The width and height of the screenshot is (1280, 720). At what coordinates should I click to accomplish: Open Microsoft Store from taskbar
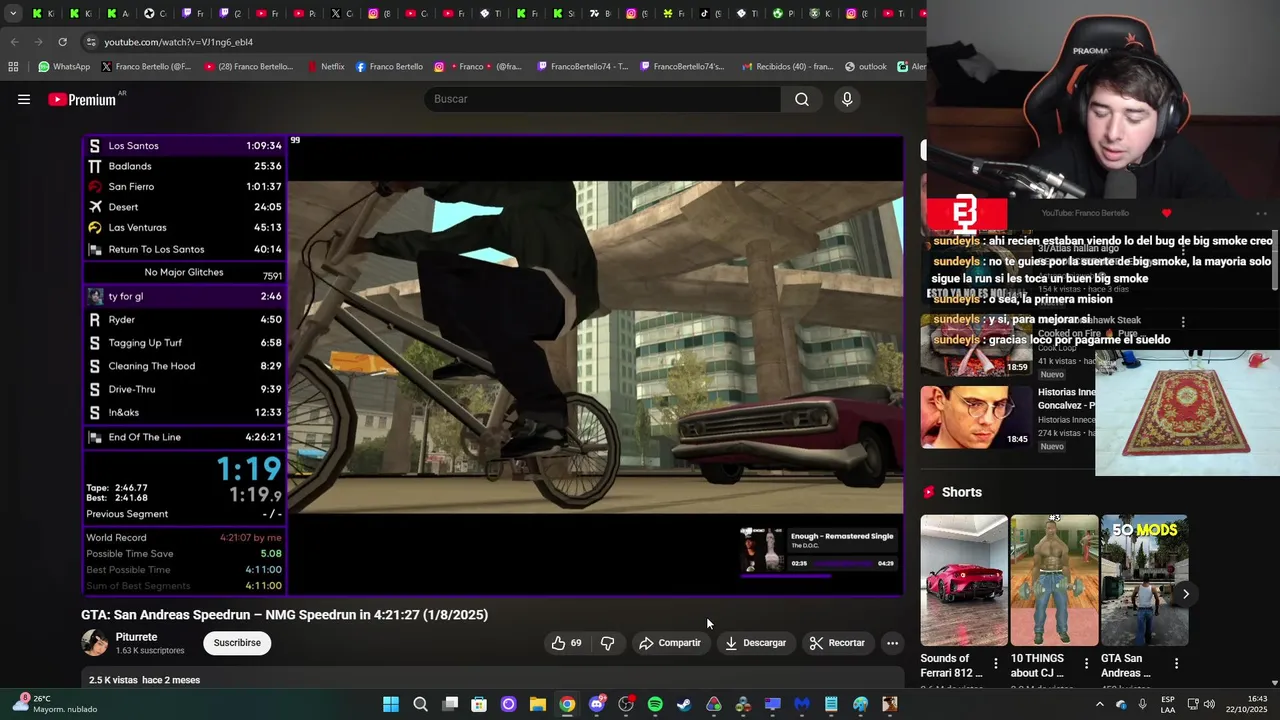(x=479, y=704)
